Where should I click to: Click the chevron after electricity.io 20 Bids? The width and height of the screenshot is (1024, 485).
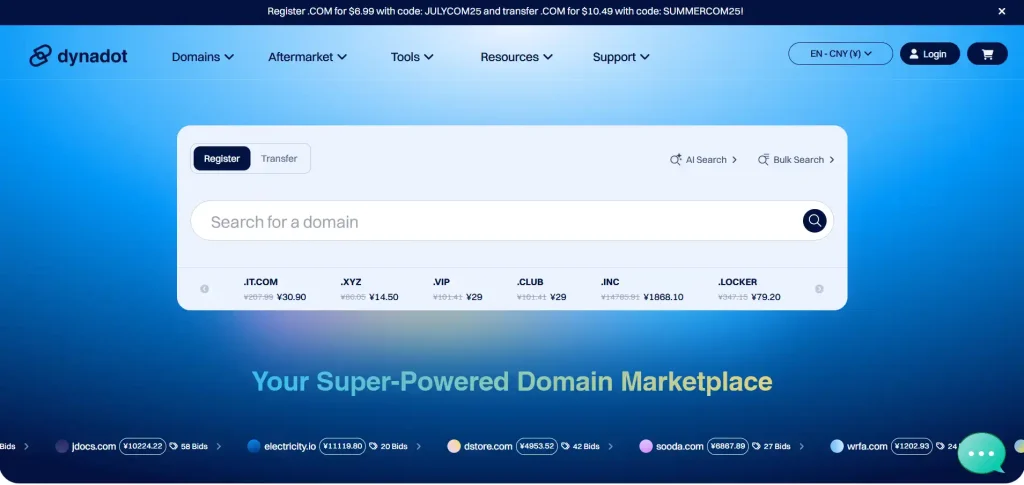[419, 446]
